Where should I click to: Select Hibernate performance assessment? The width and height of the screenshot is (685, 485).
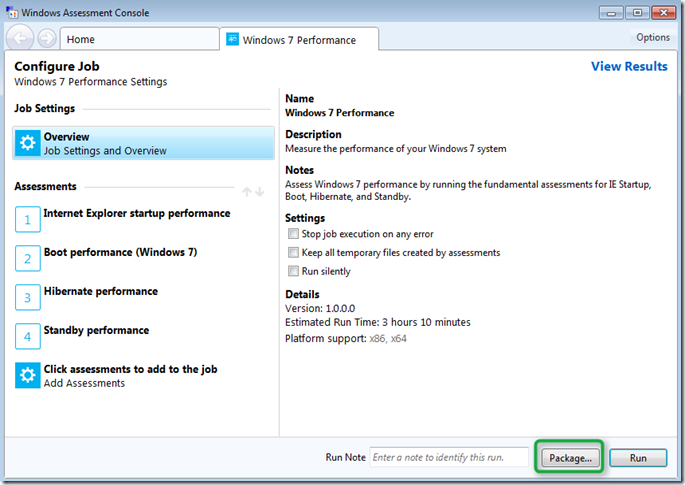[x=101, y=291]
